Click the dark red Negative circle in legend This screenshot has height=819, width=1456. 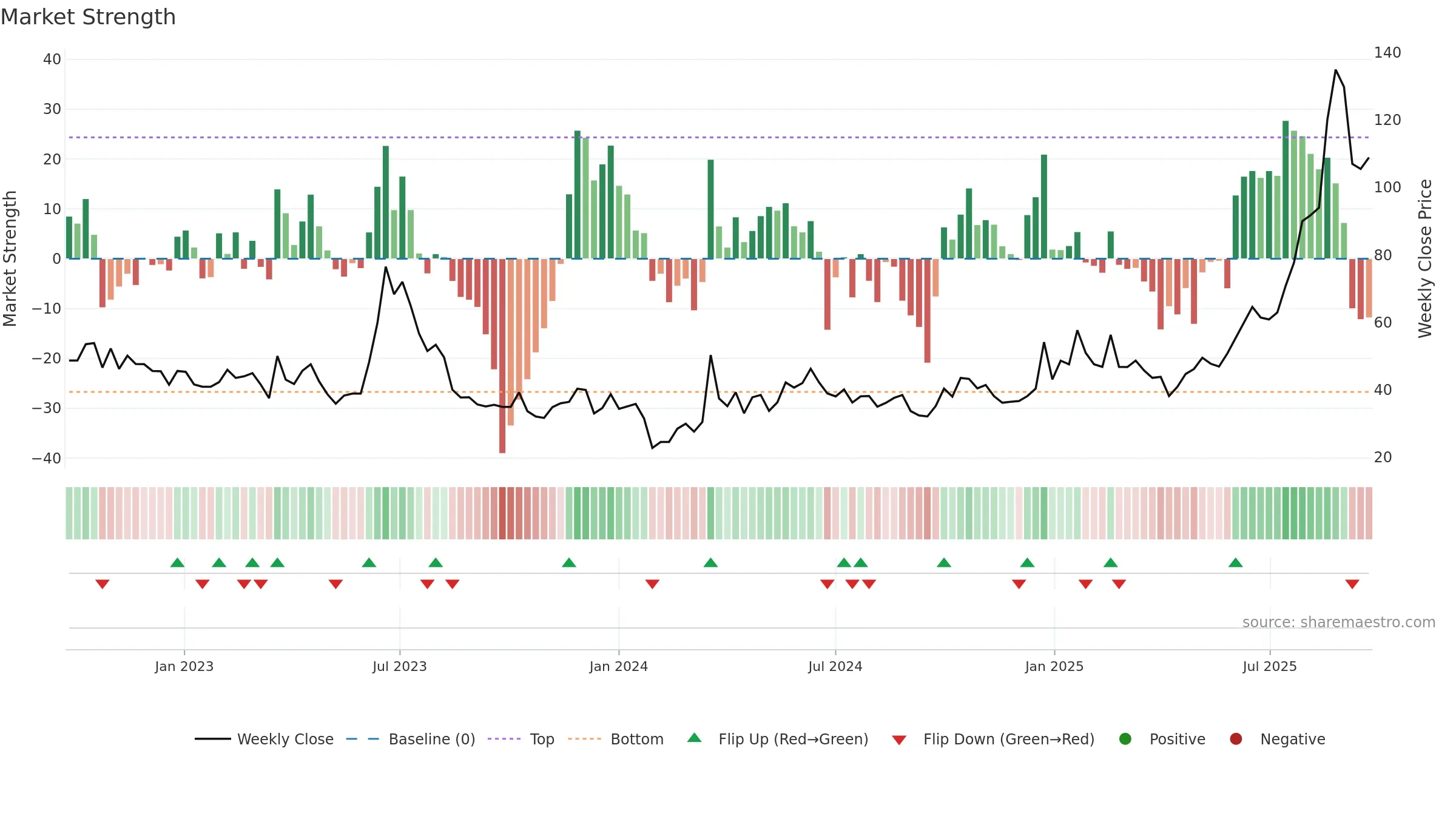pos(1236,739)
